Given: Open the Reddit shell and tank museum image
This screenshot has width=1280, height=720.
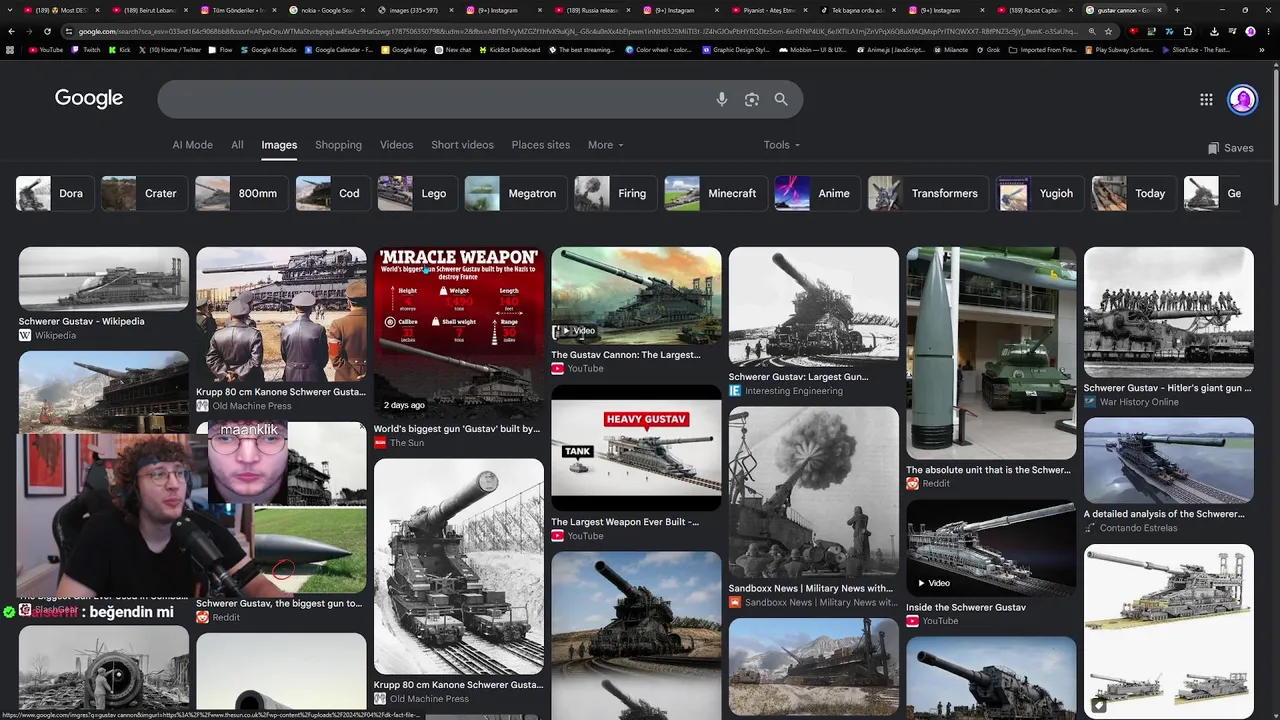Looking at the screenshot, I should point(991,352).
